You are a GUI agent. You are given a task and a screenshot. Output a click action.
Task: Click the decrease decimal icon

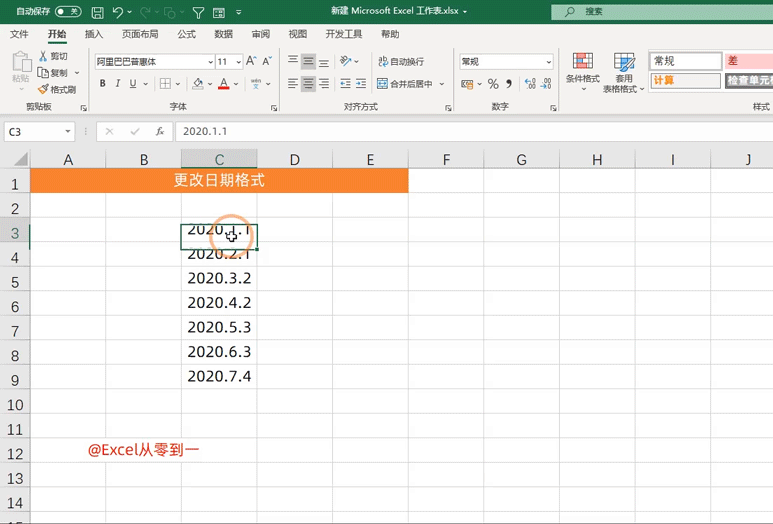pyautogui.click(x=546, y=84)
